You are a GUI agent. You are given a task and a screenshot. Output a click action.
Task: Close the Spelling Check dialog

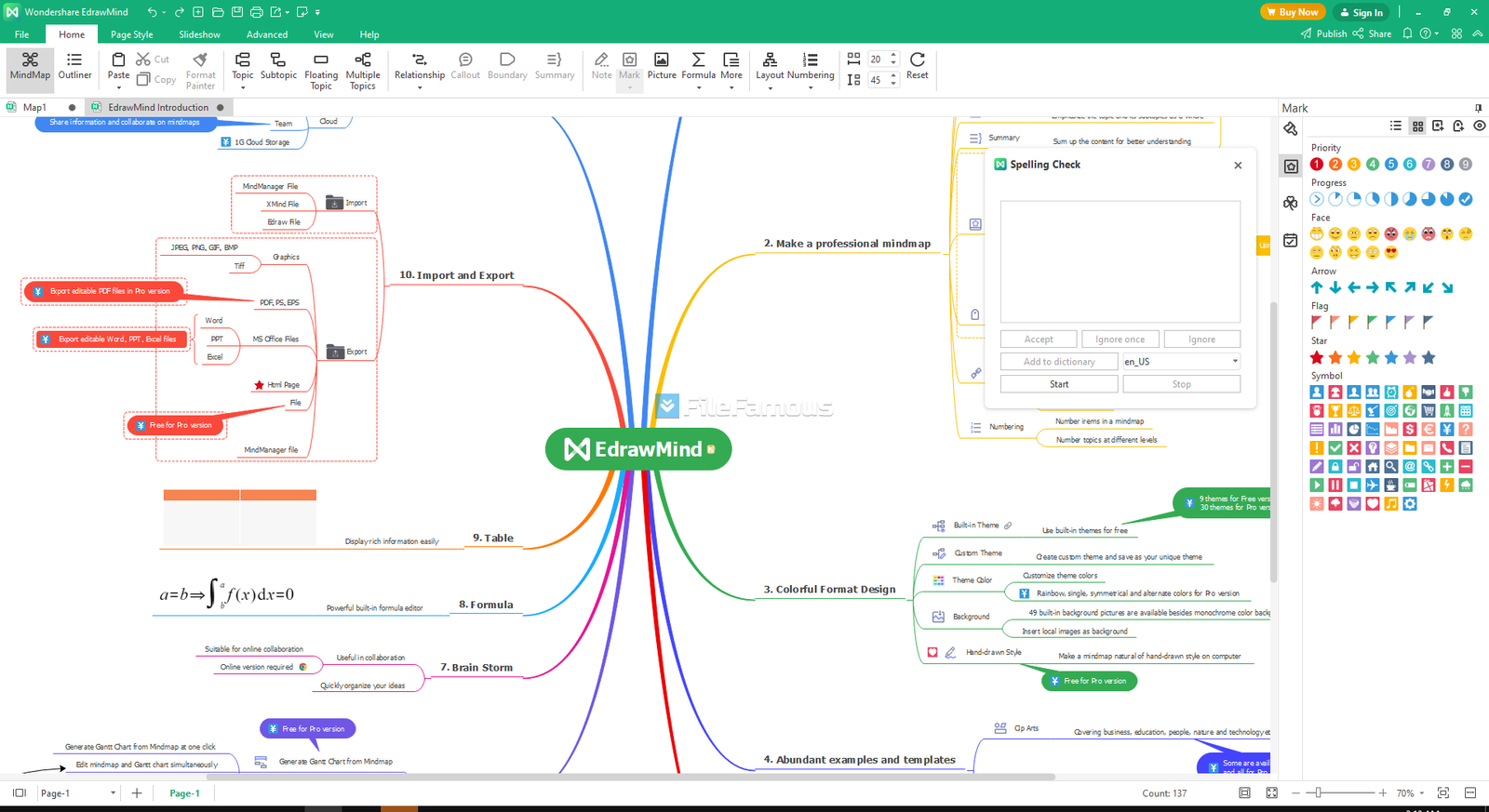pyautogui.click(x=1238, y=165)
